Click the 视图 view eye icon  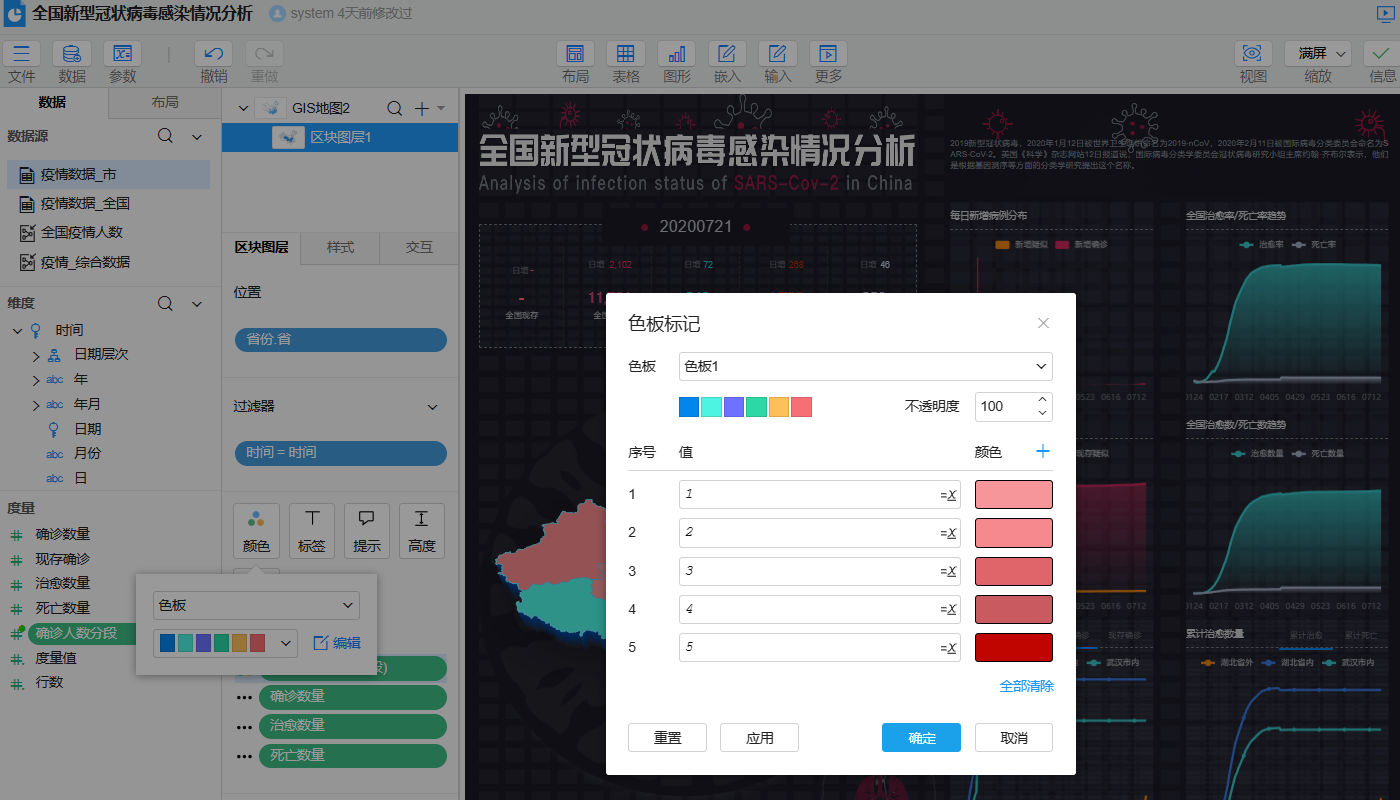point(1253,54)
